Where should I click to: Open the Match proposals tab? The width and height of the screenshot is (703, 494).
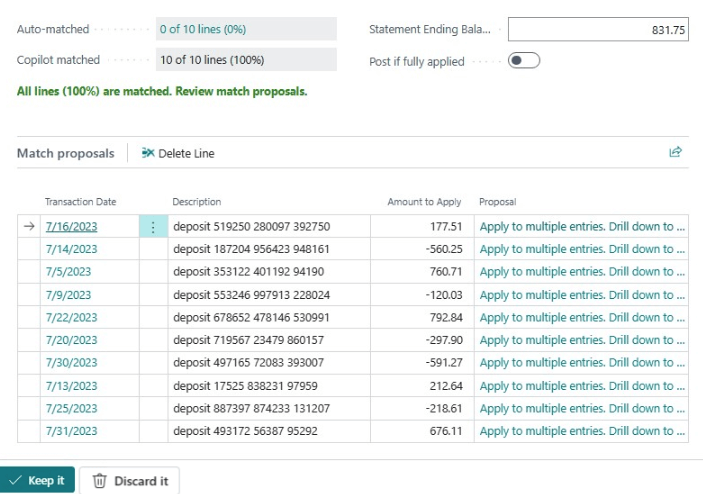65,153
